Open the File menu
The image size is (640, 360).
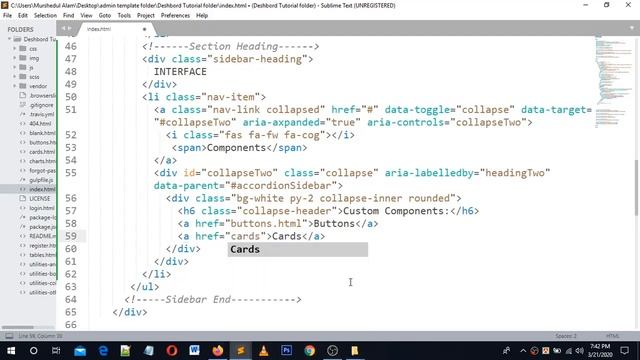tap(7, 16)
